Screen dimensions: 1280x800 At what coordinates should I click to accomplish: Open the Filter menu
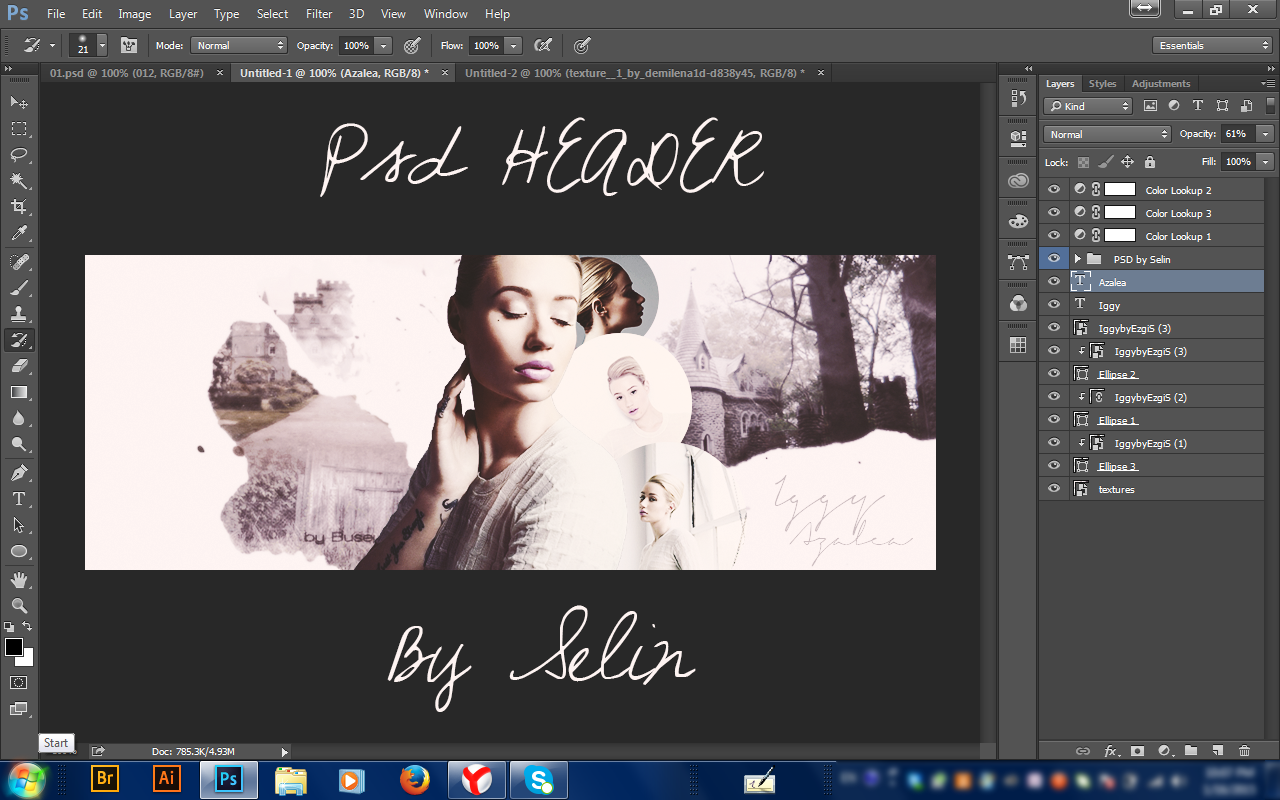tap(318, 13)
